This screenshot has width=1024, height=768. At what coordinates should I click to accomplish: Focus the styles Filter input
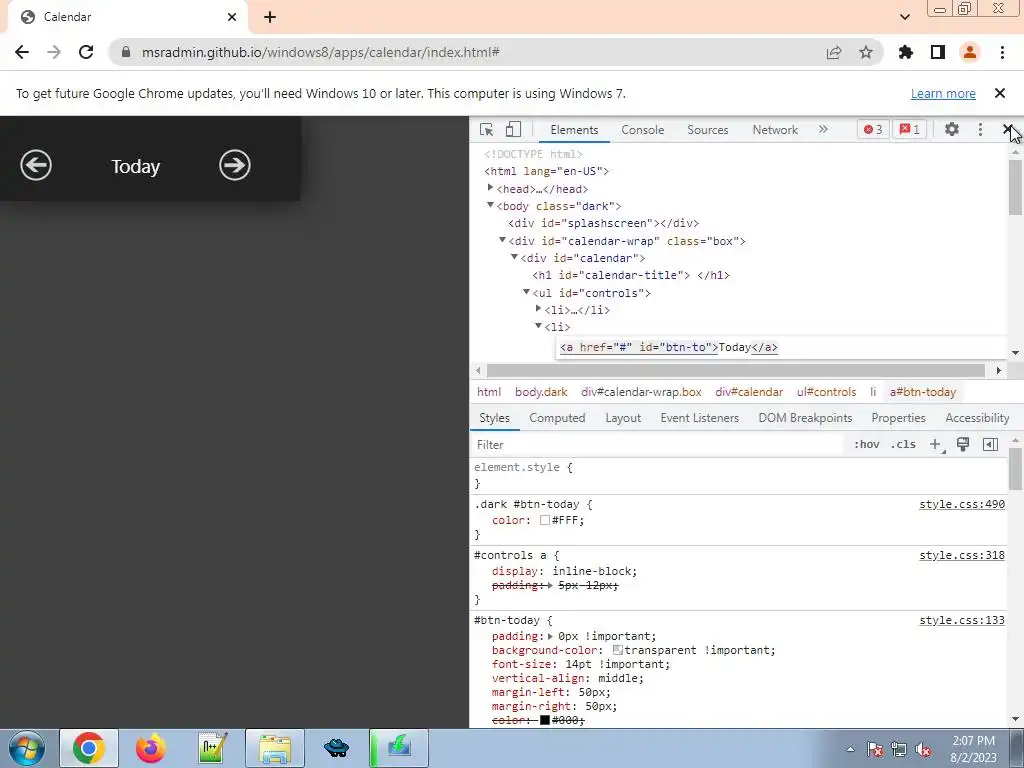(x=658, y=445)
